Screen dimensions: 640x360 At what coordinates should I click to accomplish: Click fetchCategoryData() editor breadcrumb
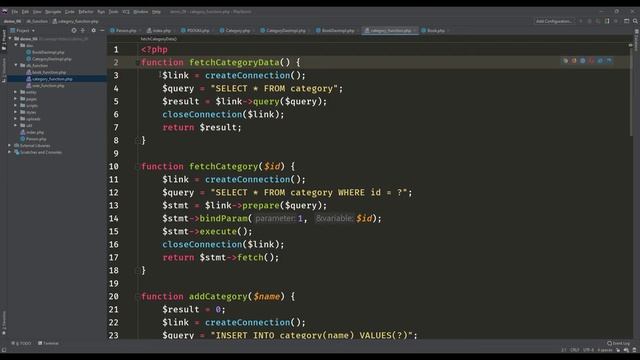(159, 39)
